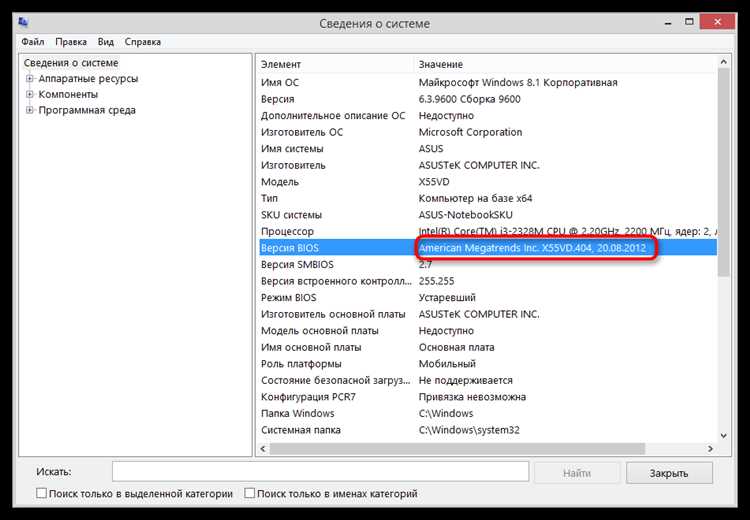The width and height of the screenshot is (750, 520).
Task: Click the vertical scrollbar thumb
Action: click(x=723, y=172)
